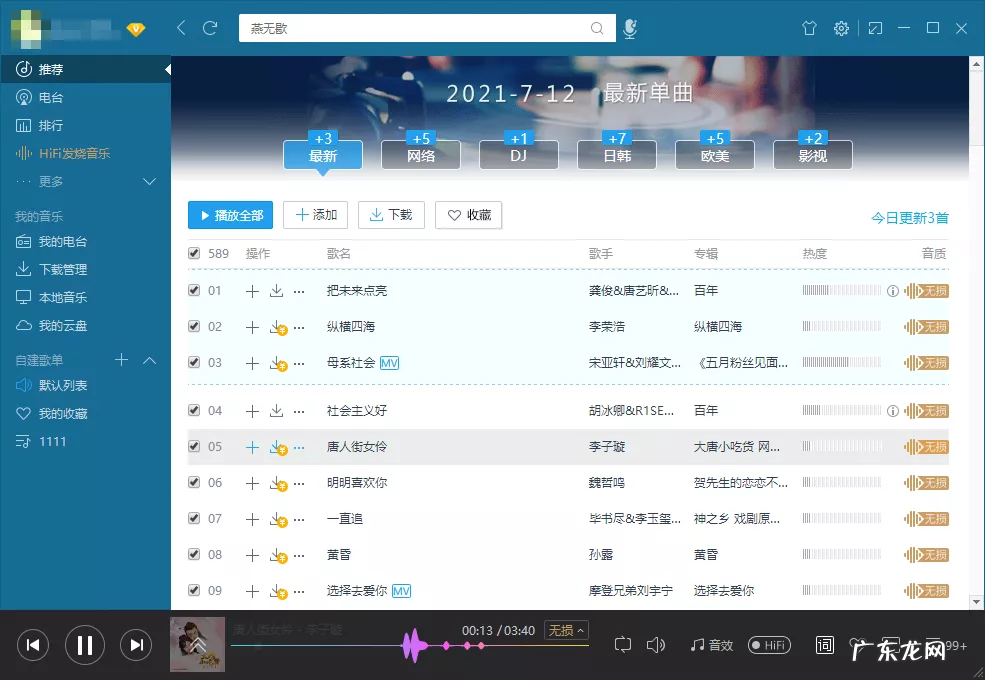Click the album art thumbnail in player bar
This screenshot has height=680, width=985.
[x=197, y=645]
